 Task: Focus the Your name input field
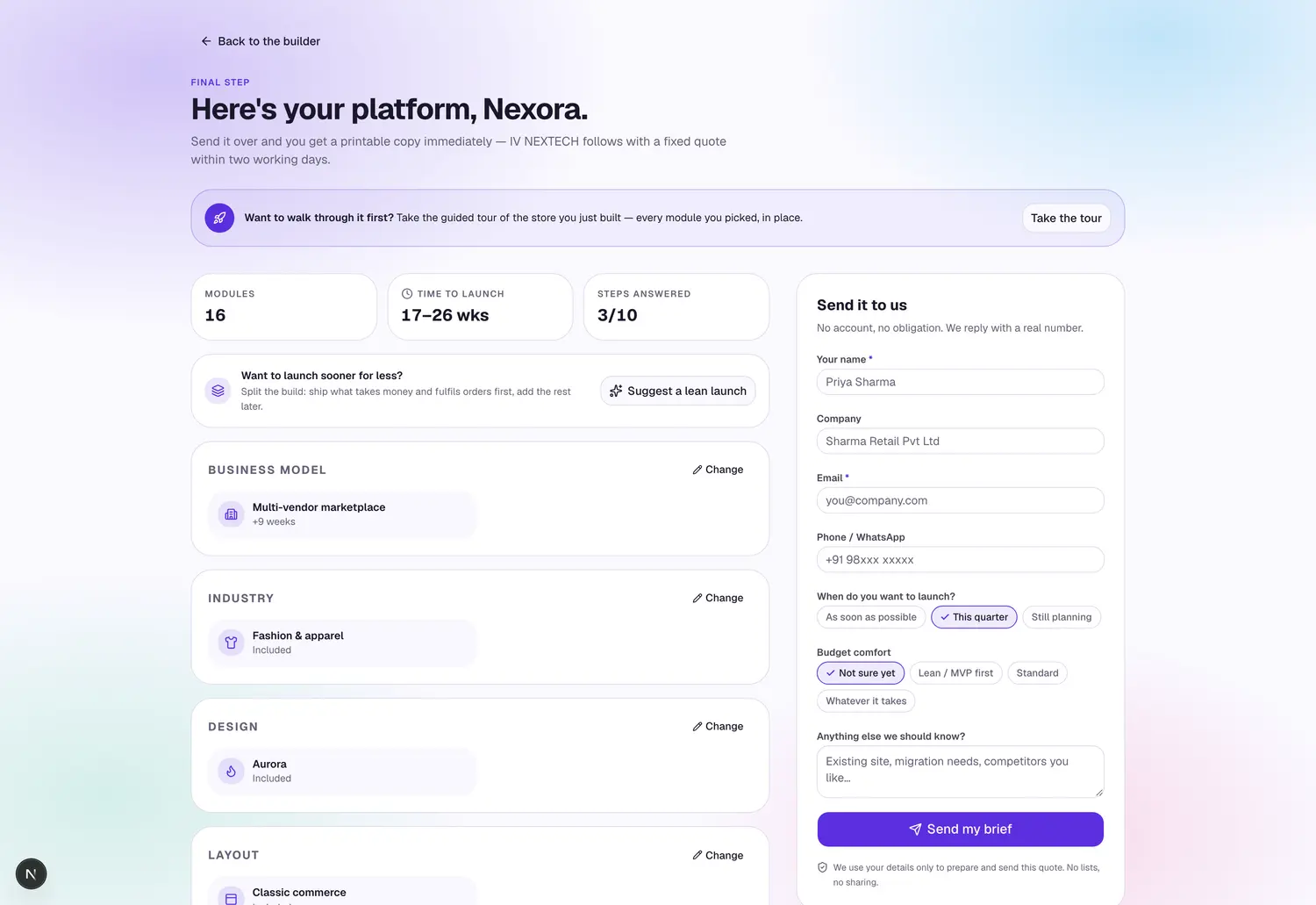coord(961,382)
